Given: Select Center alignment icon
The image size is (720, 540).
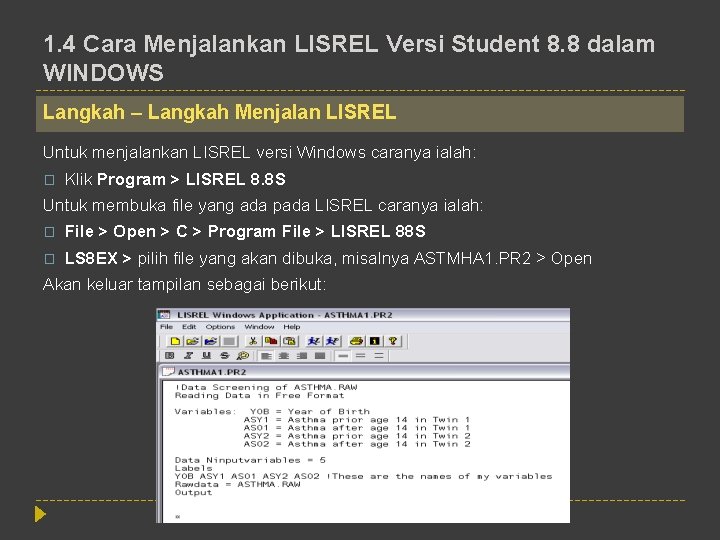Looking at the screenshot, I should click(x=284, y=356).
